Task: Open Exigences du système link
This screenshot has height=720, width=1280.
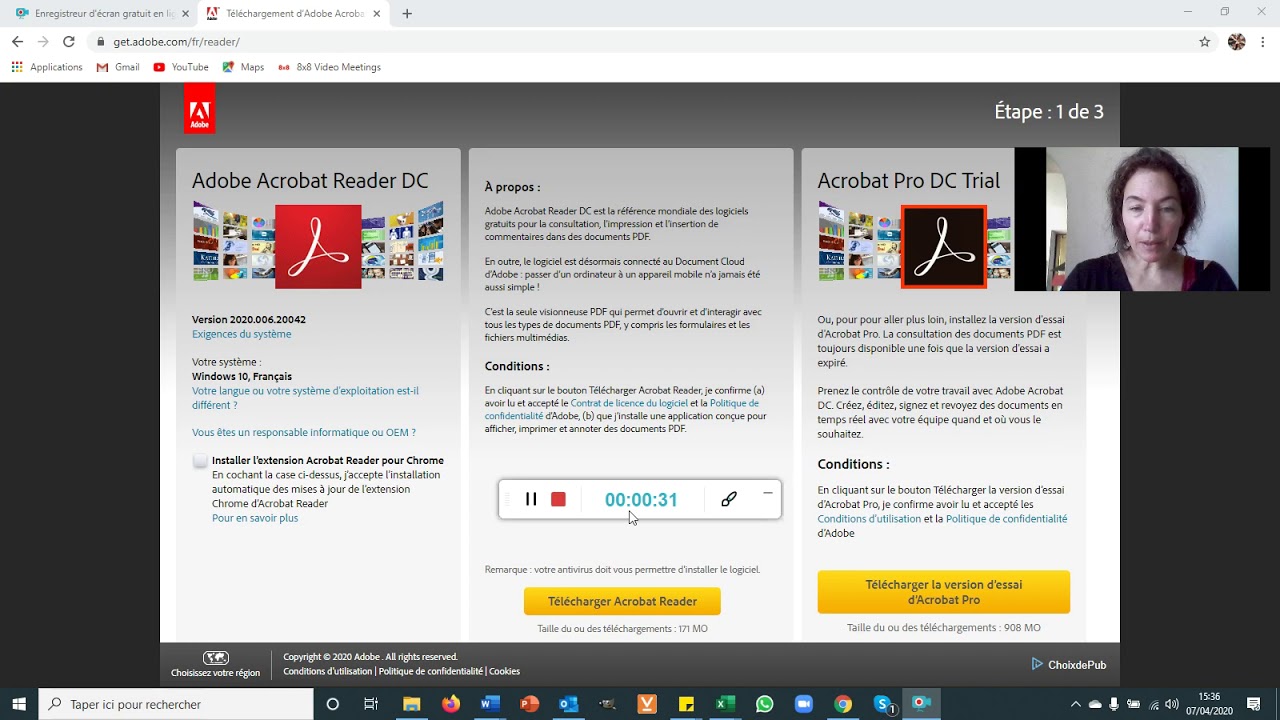Action: 242,334
